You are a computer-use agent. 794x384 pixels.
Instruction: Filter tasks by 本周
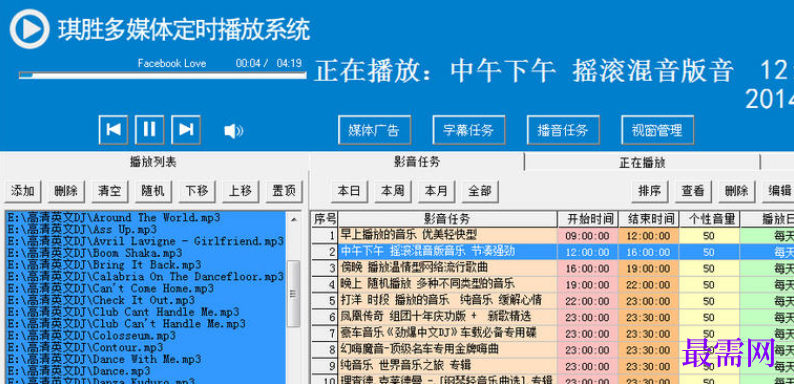[x=393, y=191]
